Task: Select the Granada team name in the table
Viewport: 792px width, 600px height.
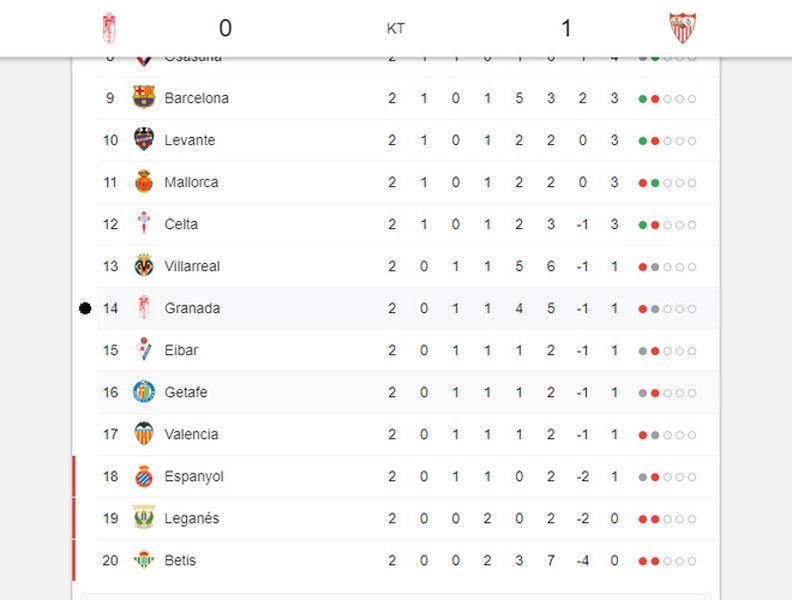Action: point(192,308)
